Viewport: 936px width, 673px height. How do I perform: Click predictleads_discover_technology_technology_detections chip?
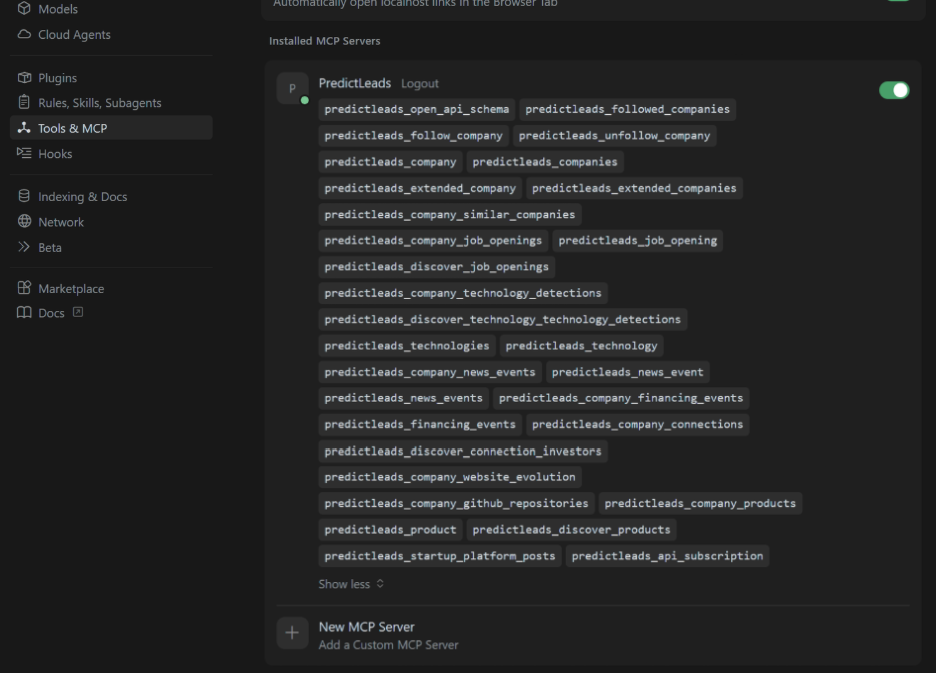[x=503, y=319]
